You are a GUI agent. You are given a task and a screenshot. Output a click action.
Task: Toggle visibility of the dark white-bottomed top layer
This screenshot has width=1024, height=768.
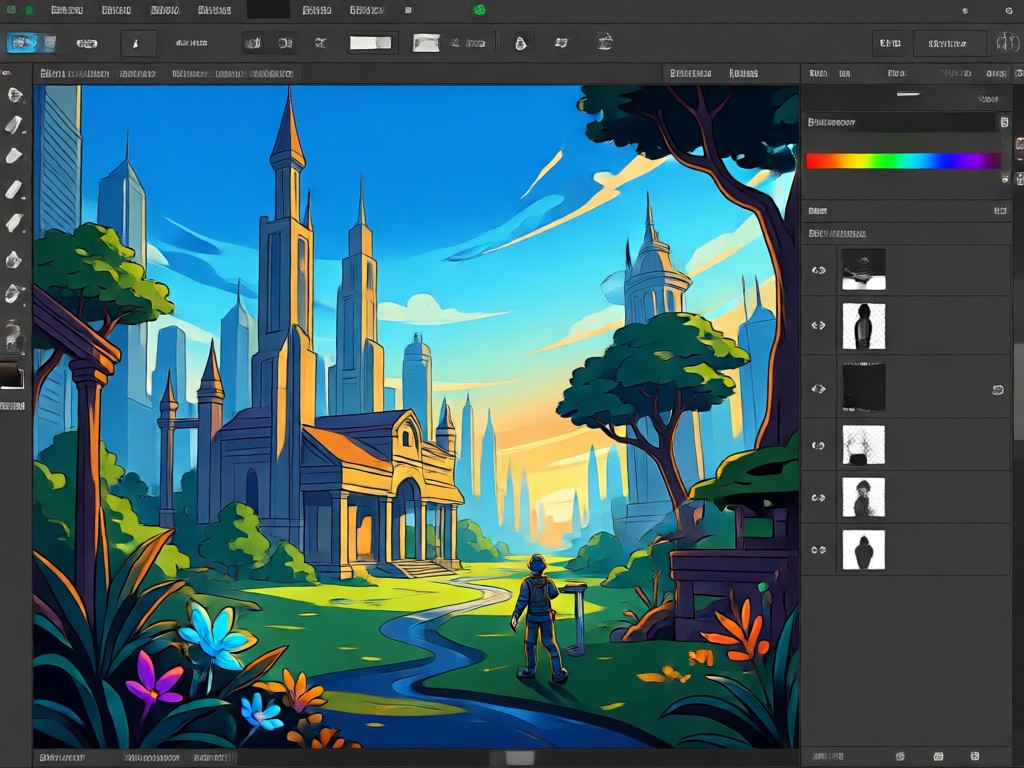point(818,270)
